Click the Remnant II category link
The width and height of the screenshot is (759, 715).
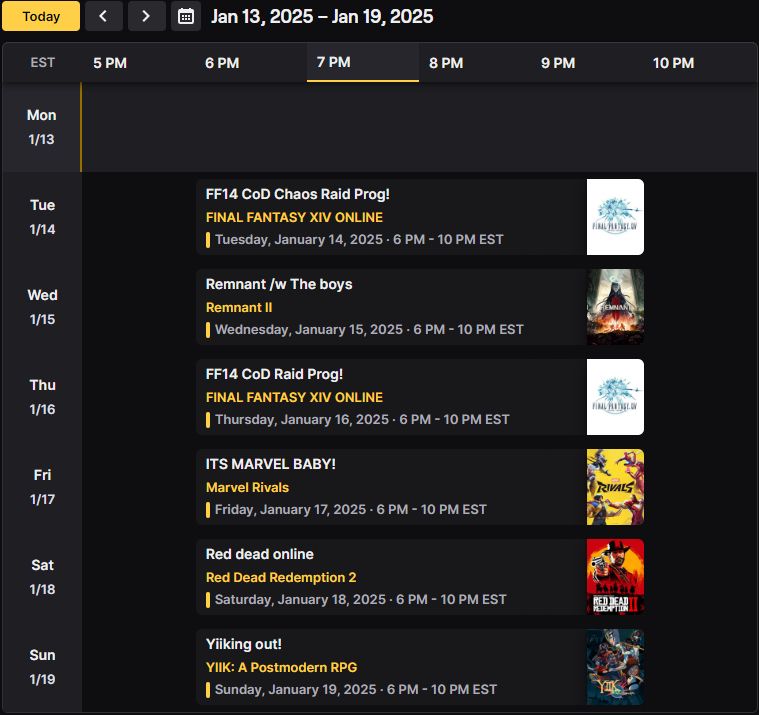click(x=239, y=307)
